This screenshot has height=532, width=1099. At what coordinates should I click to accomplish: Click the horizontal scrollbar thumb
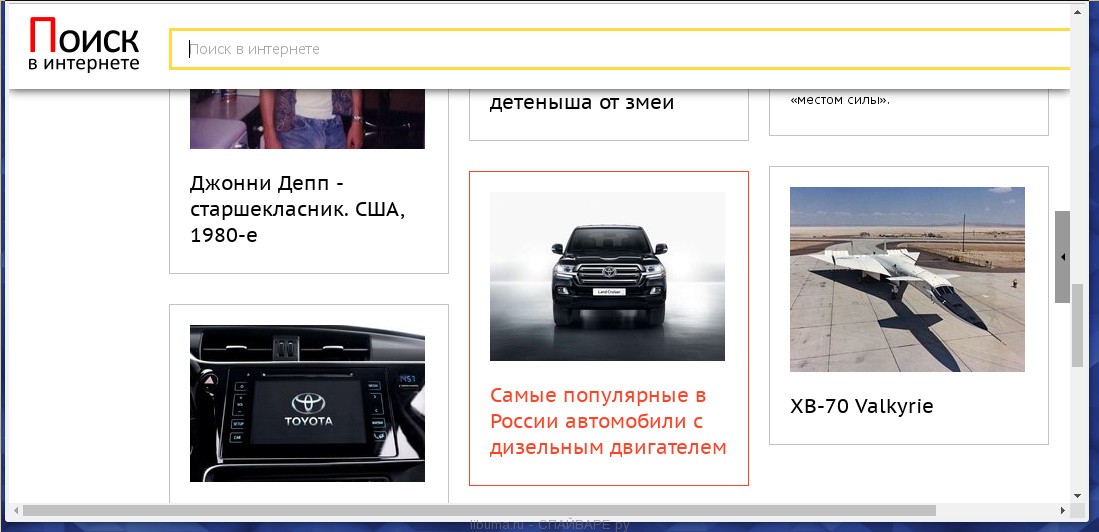pyautogui.click(x=479, y=511)
